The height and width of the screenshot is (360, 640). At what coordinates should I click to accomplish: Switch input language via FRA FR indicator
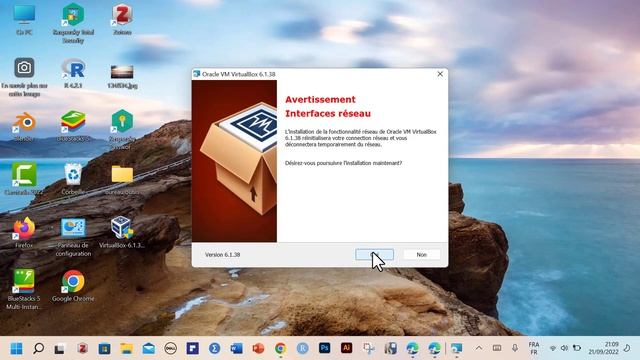534,348
